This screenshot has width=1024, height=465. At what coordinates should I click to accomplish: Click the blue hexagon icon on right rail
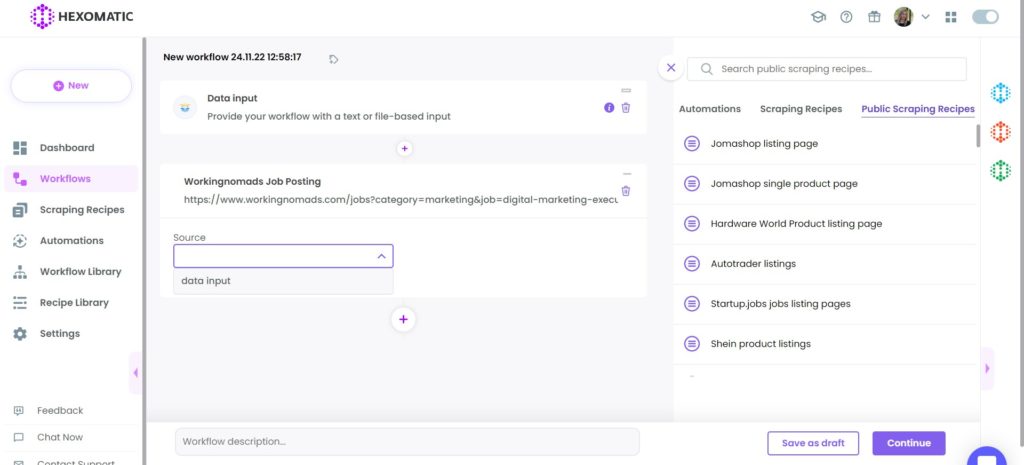[1000, 93]
